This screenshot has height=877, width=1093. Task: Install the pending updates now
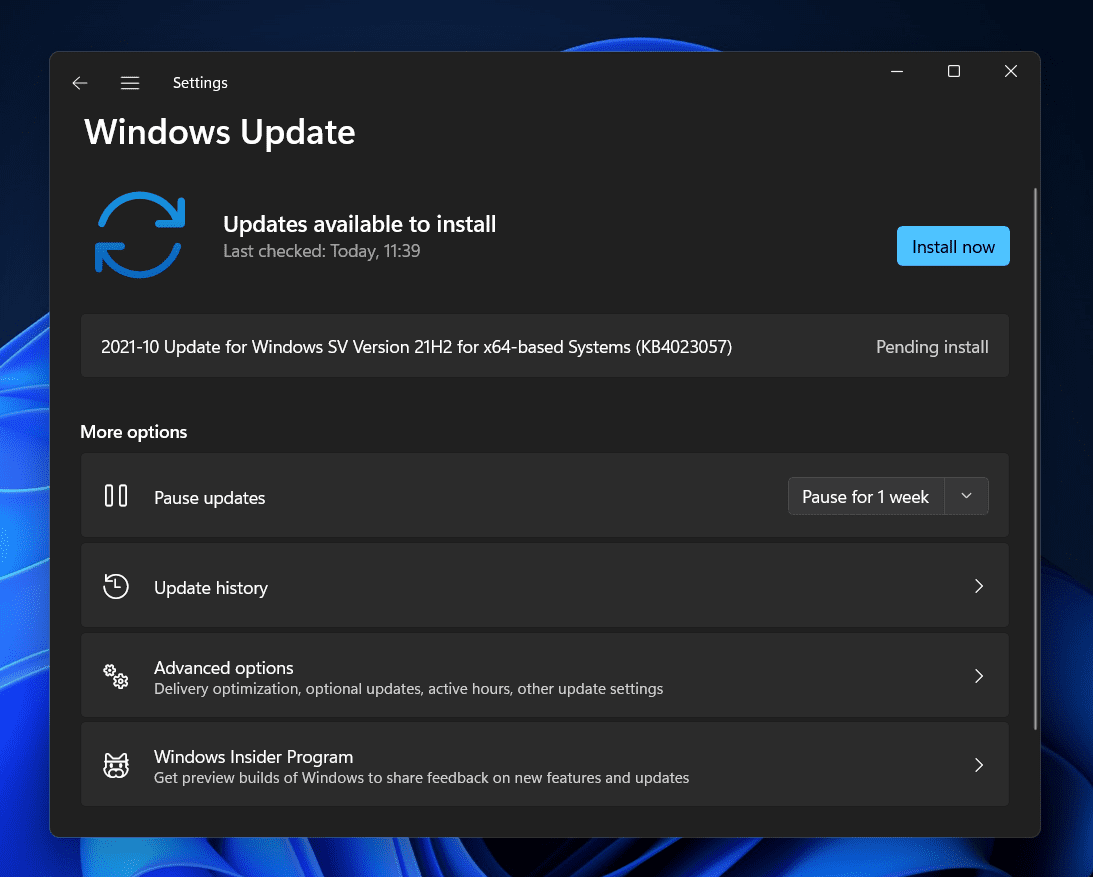[x=953, y=246]
